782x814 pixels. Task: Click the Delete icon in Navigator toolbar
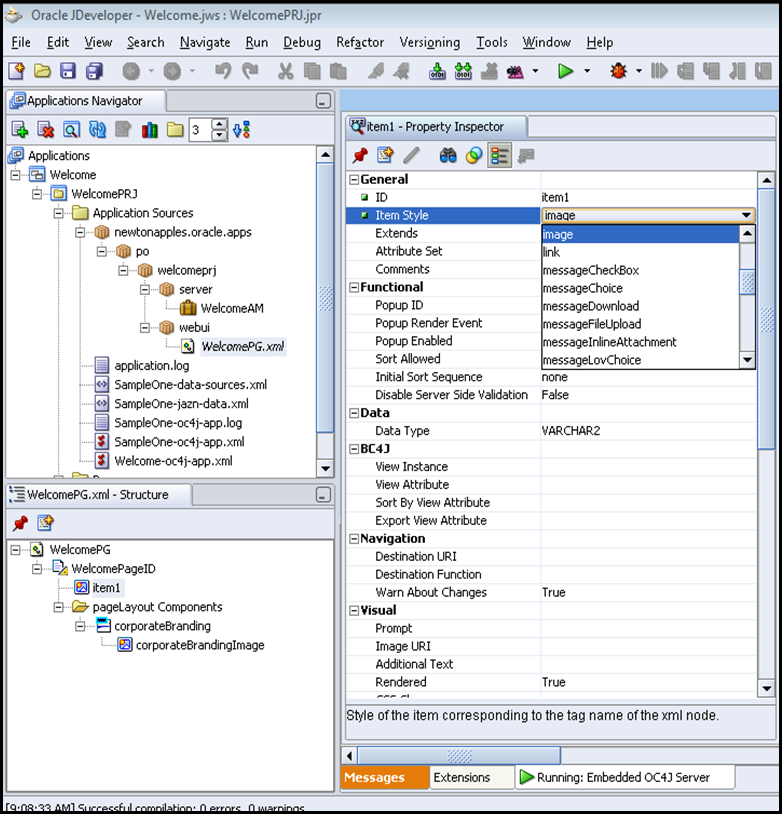click(46, 129)
